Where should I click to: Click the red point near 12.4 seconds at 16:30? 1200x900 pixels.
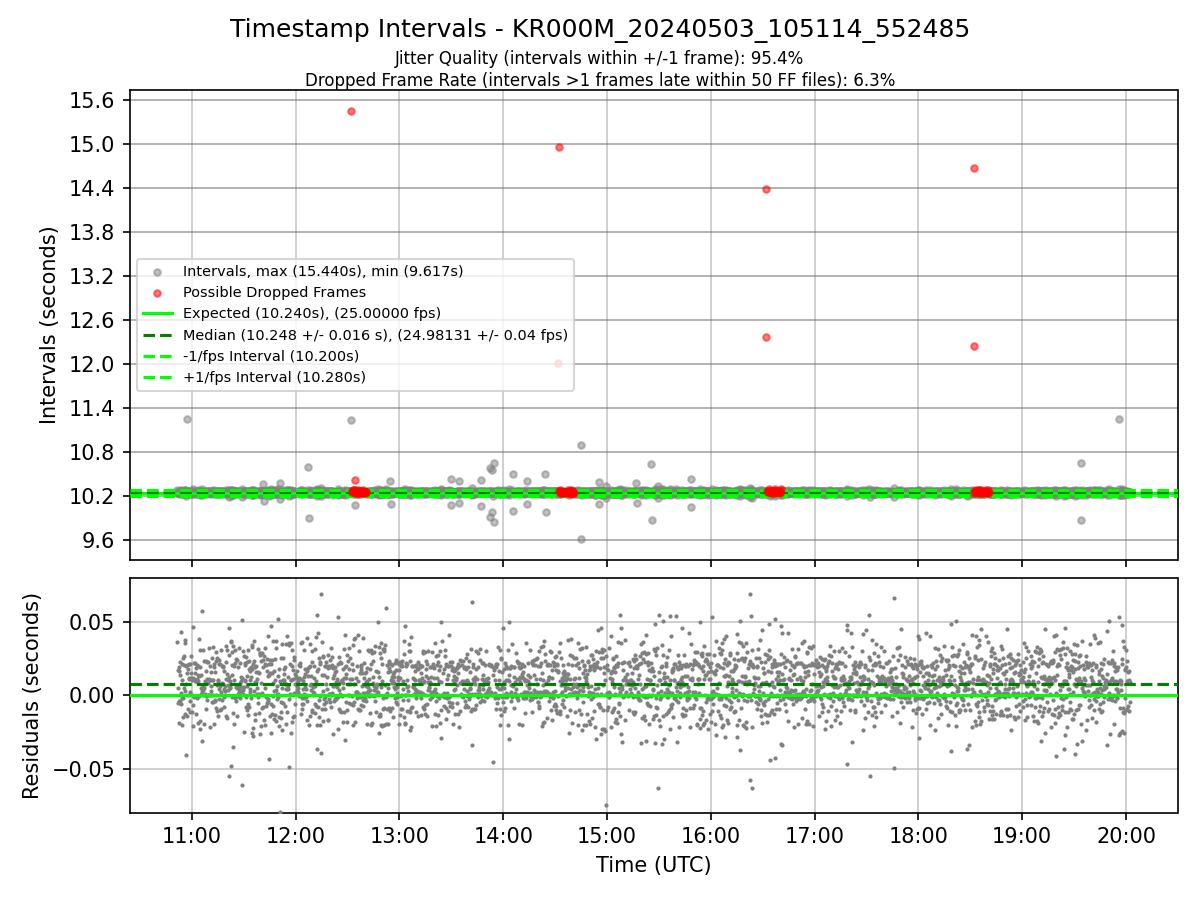coord(766,337)
